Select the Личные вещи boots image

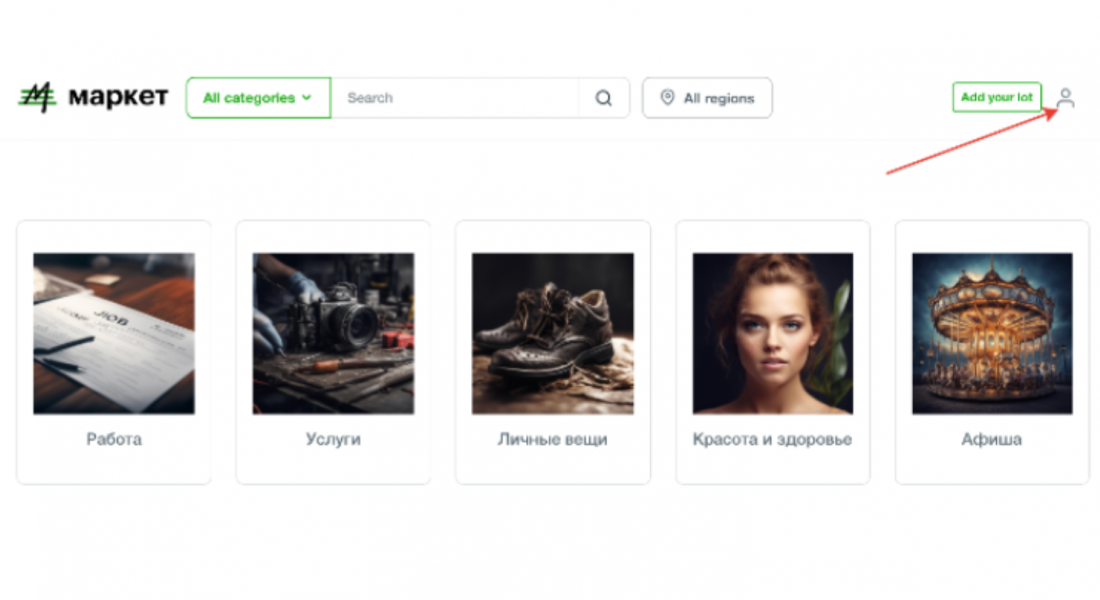click(553, 333)
